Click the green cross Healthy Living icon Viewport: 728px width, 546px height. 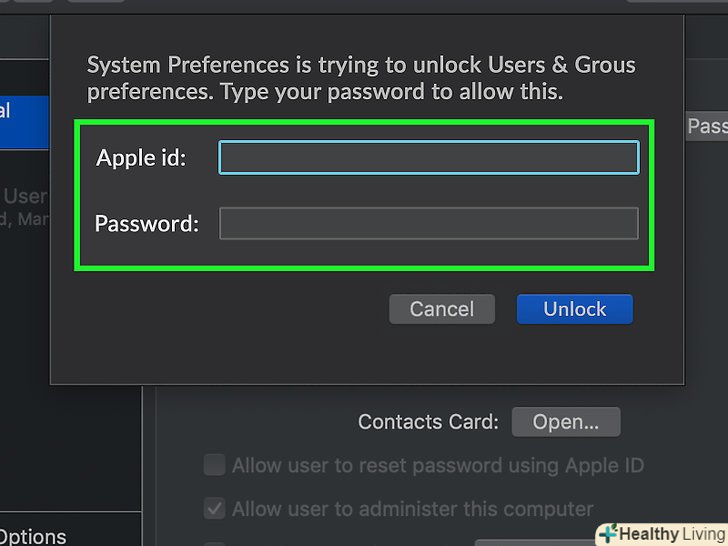click(609, 534)
